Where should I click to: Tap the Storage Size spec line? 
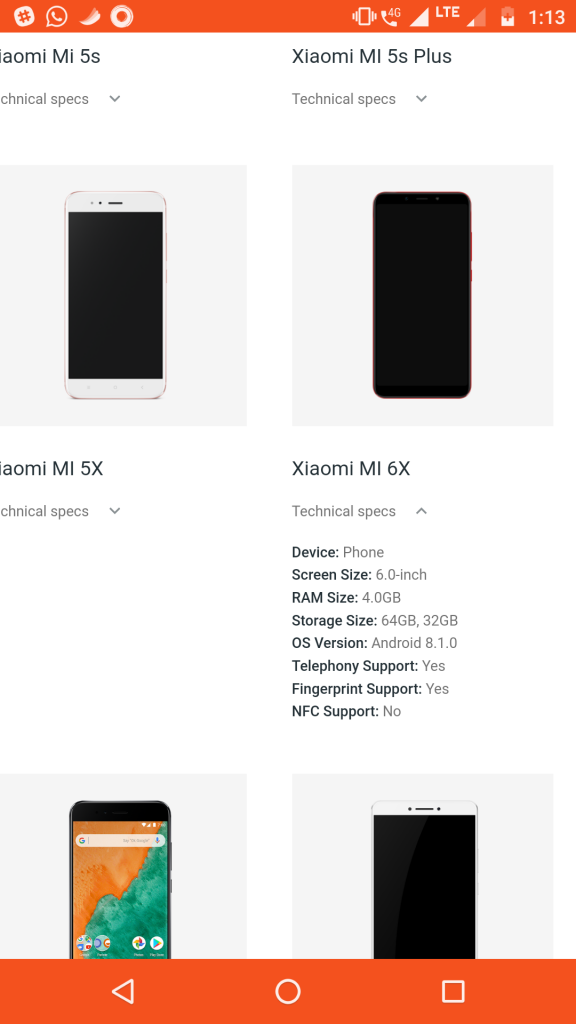tap(374, 620)
